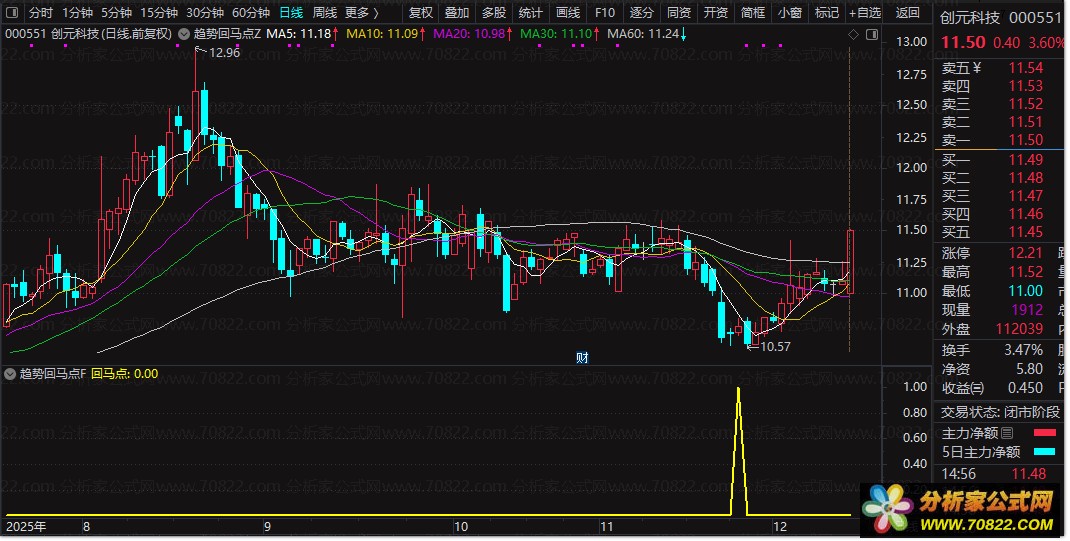Click the list icon beside 主力净额

point(1007,433)
